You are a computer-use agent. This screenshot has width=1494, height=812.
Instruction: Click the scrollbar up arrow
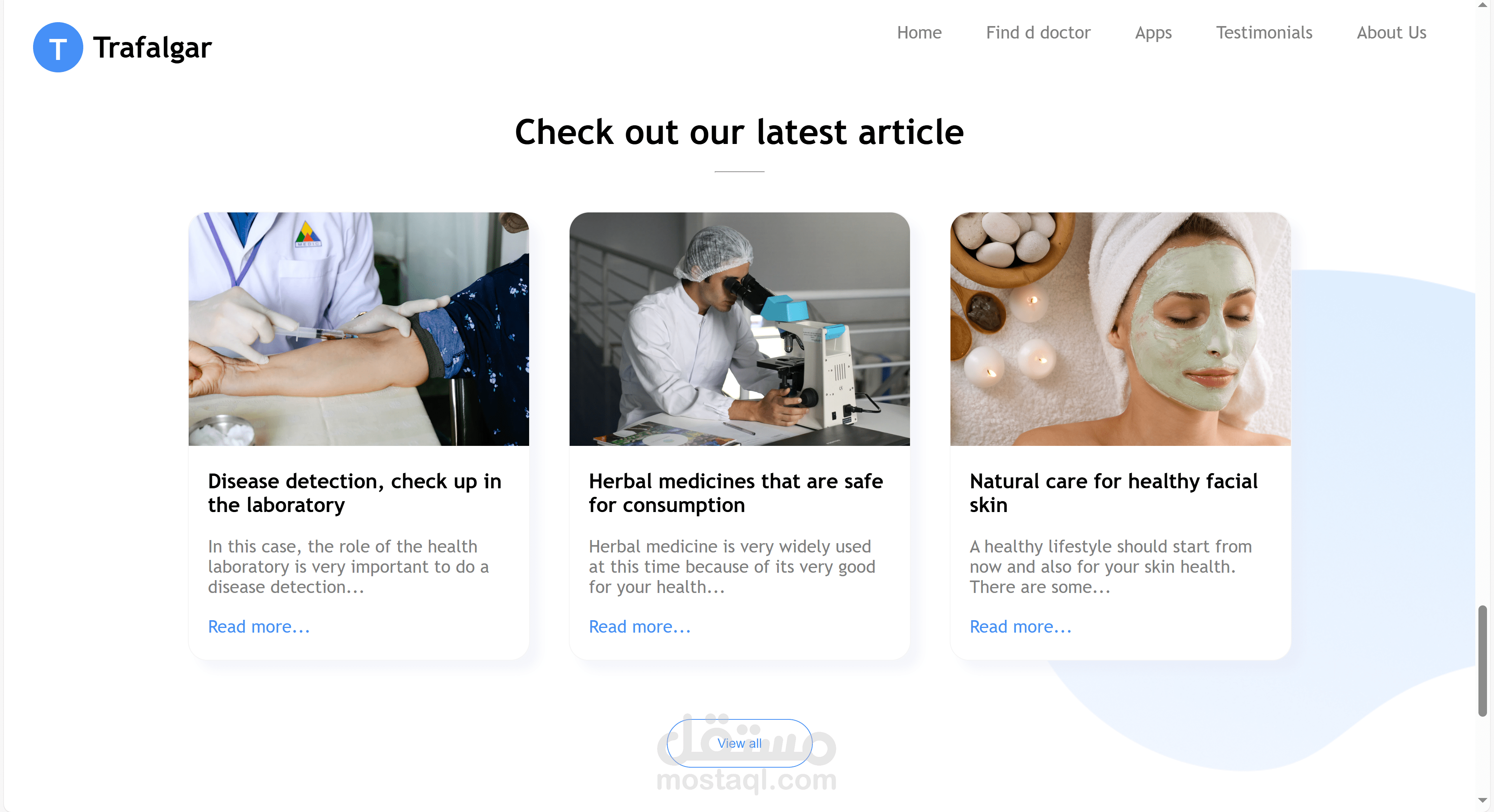click(1482, 5)
